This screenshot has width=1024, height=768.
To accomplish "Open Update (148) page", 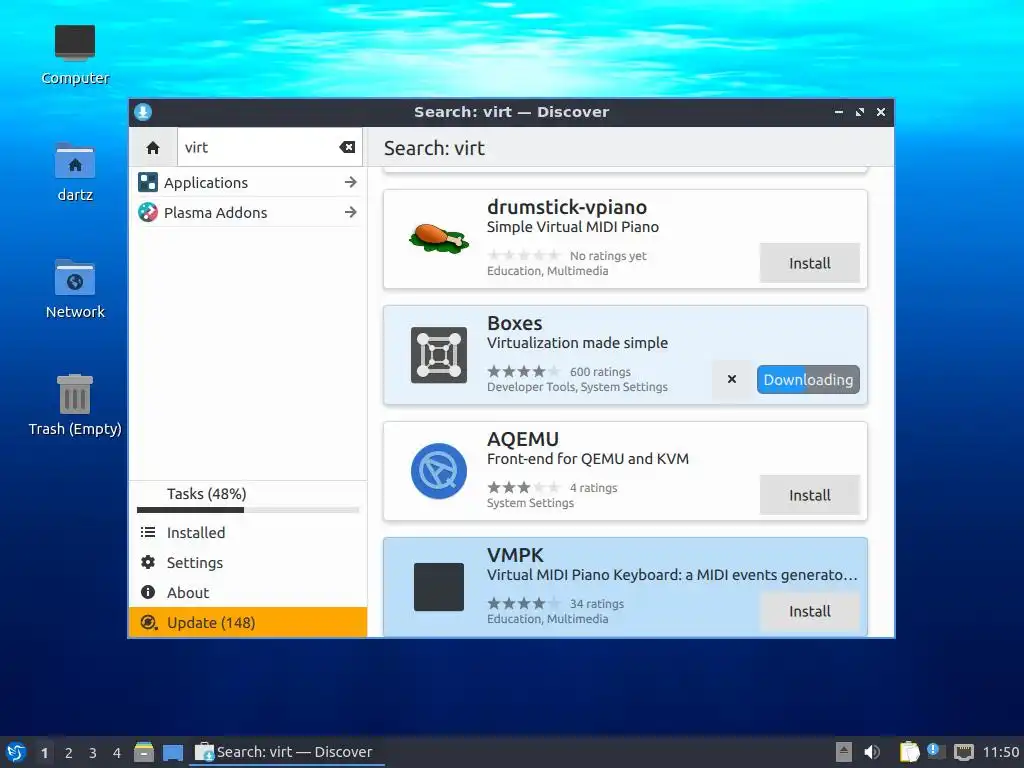I will [248, 622].
